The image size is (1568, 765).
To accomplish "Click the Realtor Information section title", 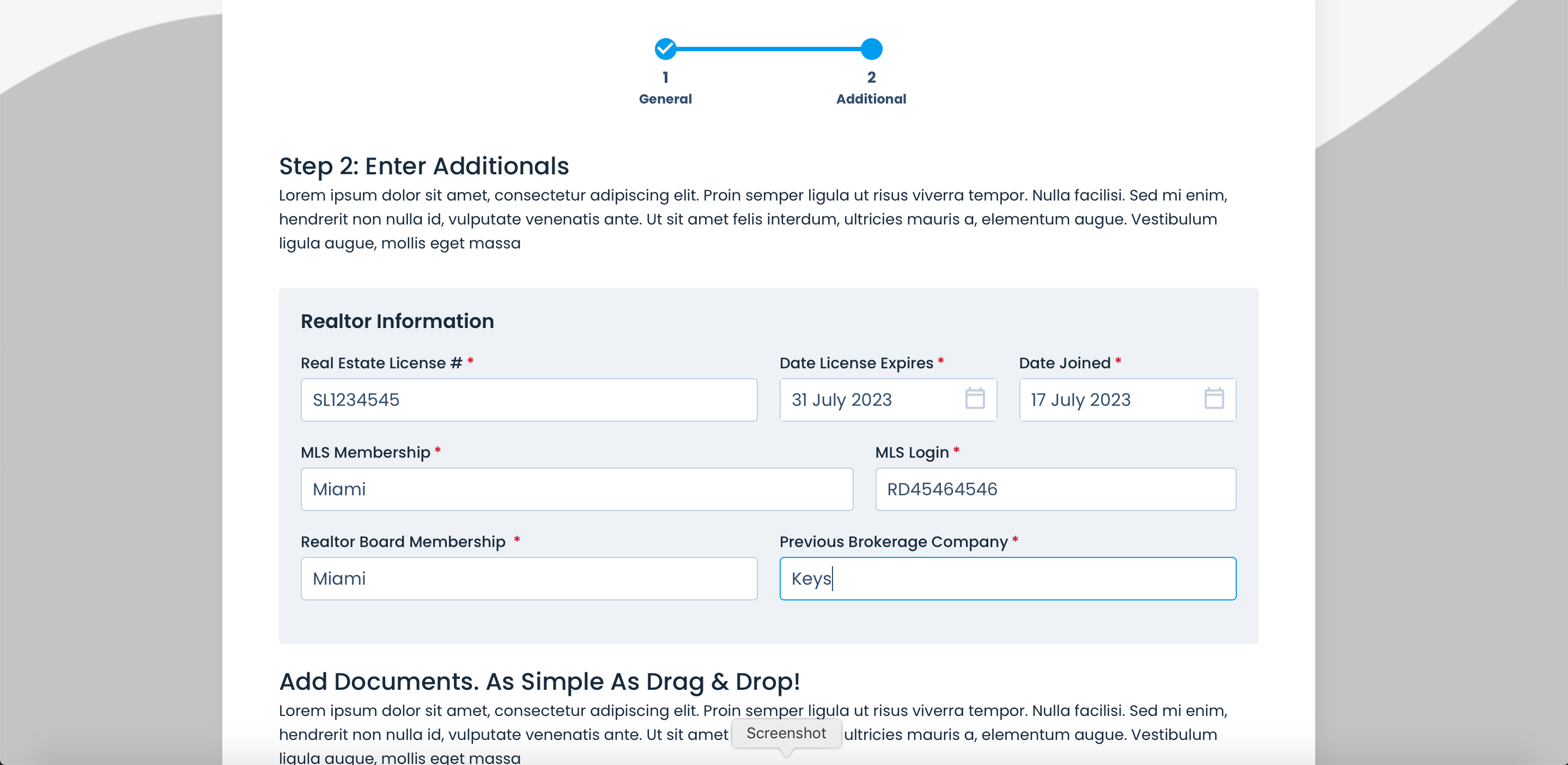I will [x=397, y=321].
